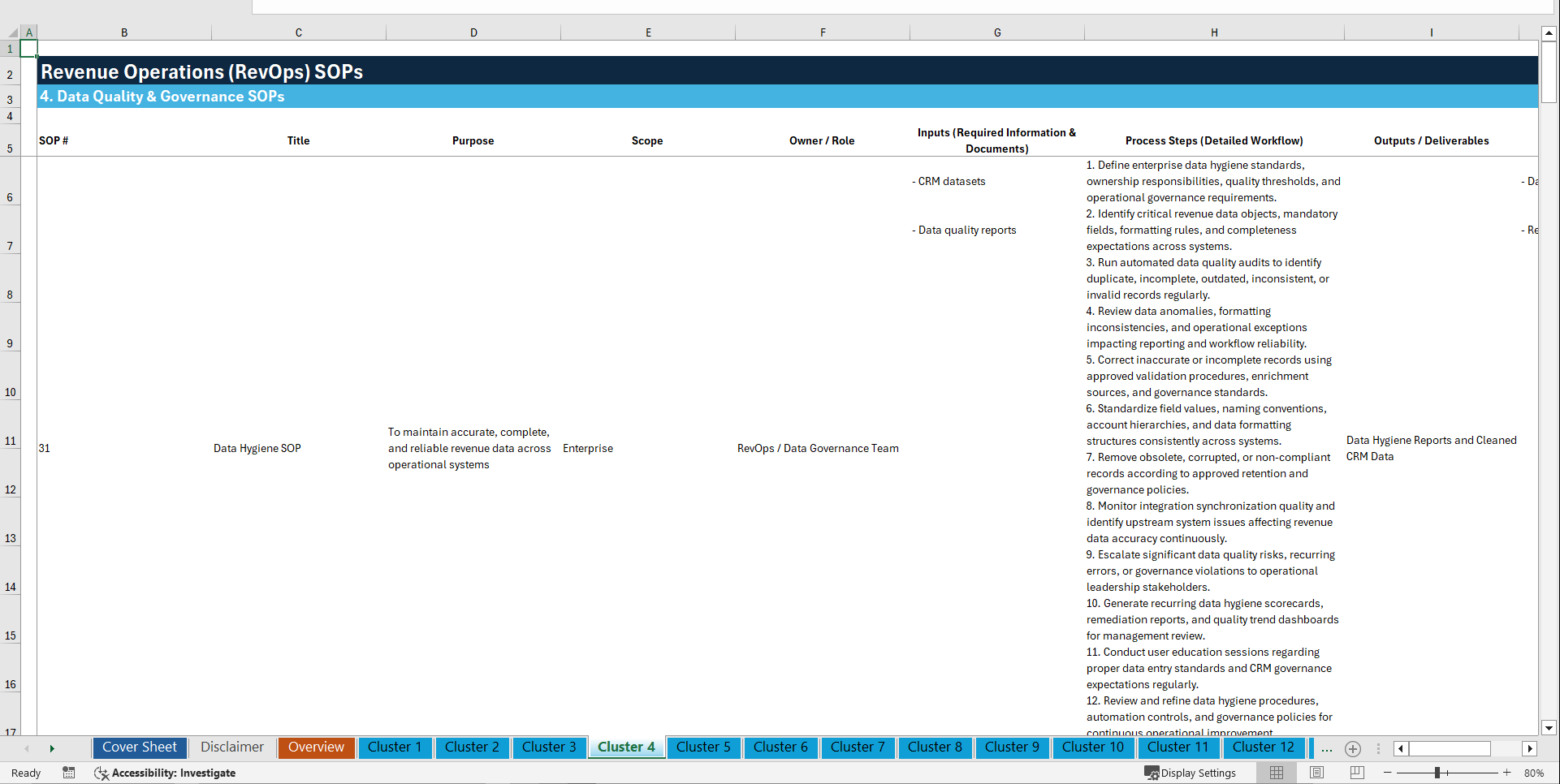Click the 'Data Hygiene SOP' title cell
Image resolution: width=1560 pixels, height=784 pixels.
pos(257,448)
